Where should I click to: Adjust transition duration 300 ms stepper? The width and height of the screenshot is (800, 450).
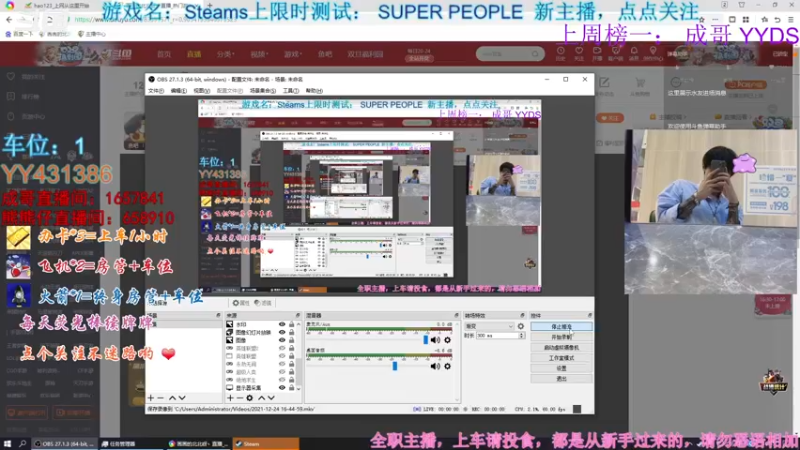[x=521, y=336]
